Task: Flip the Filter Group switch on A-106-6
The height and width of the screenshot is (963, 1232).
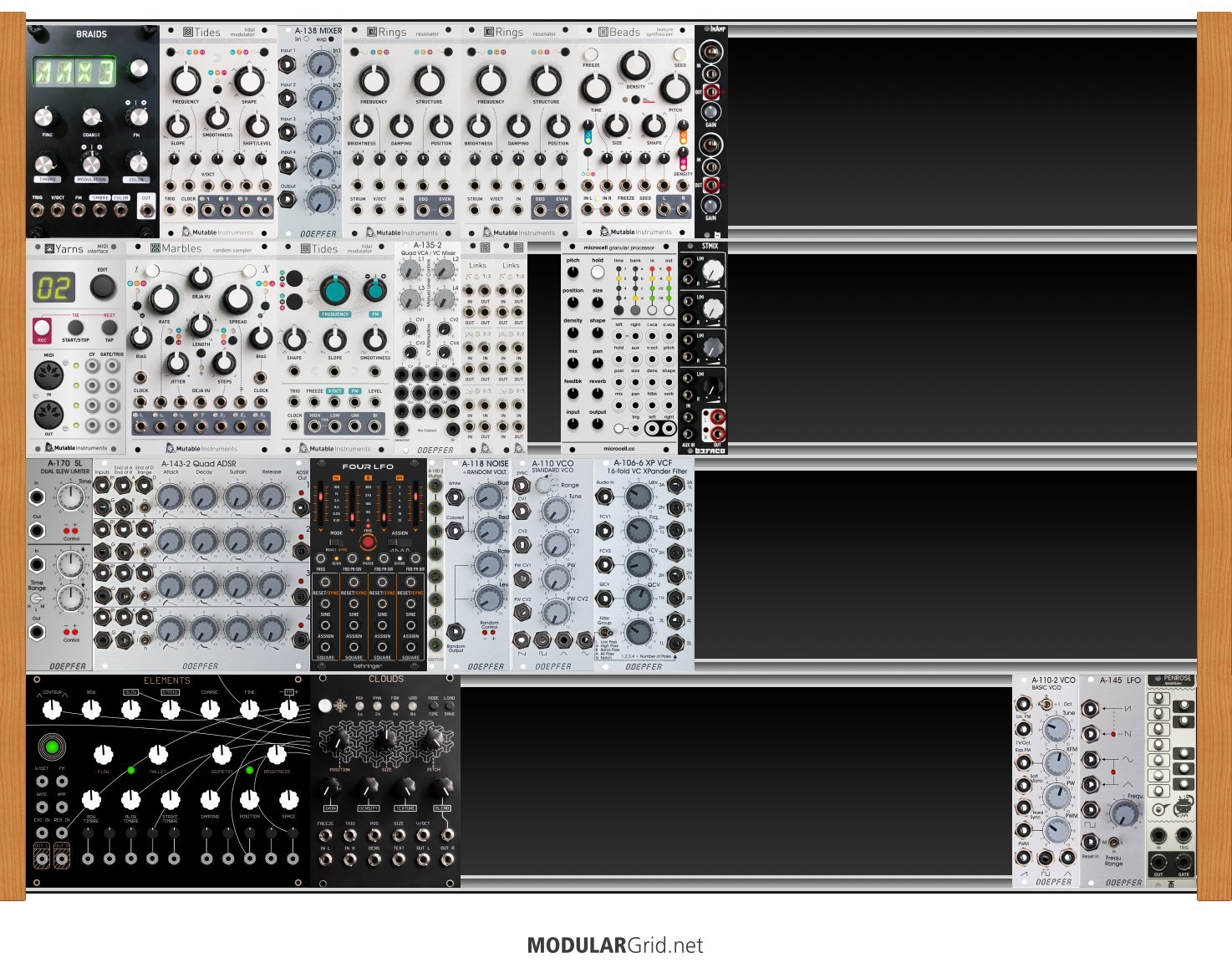Action: click(604, 632)
